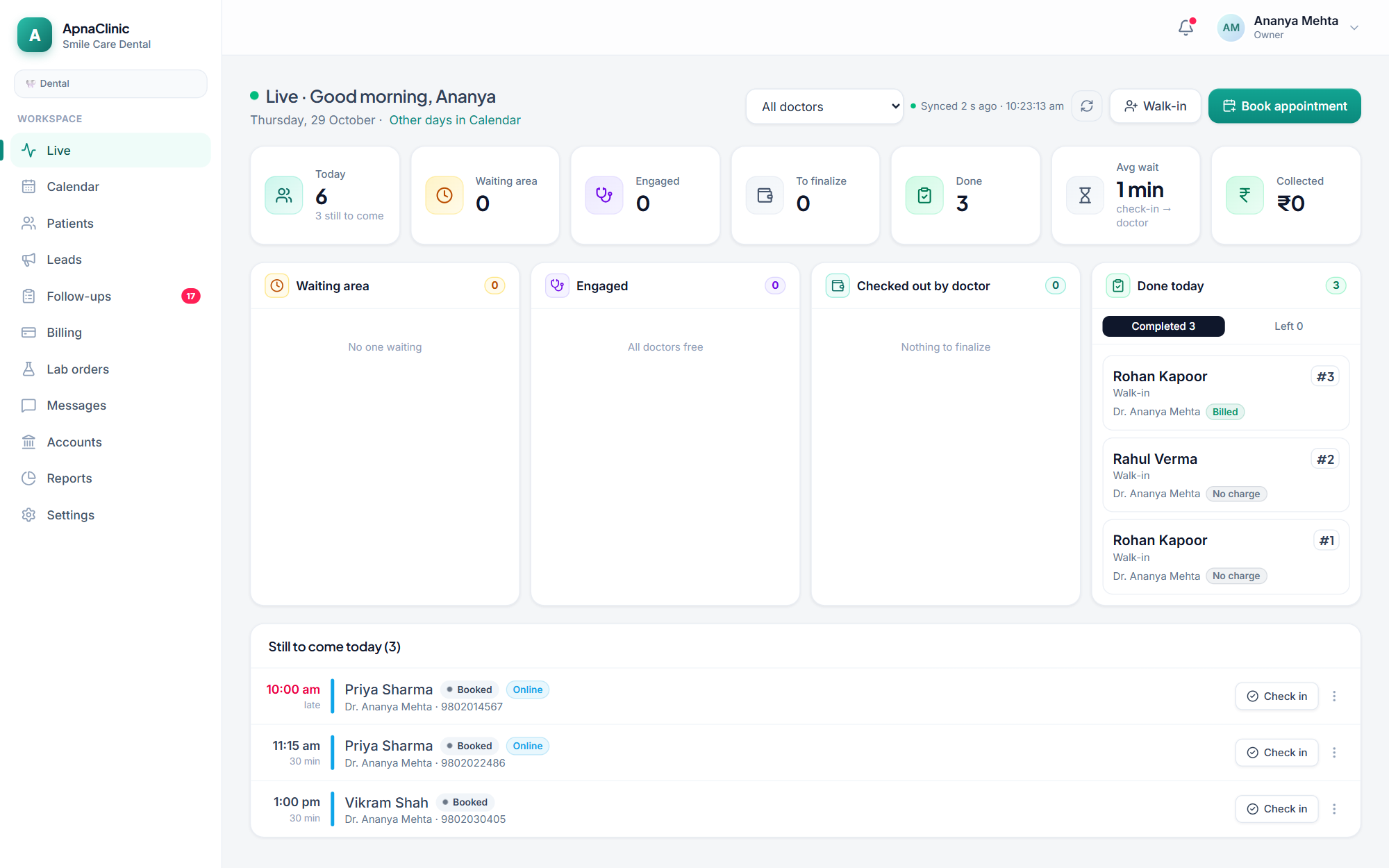Open Calendar via its sidebar icon
This screenshot has width=1389, height=868.
pyautogui.click(x=28, y=187)
